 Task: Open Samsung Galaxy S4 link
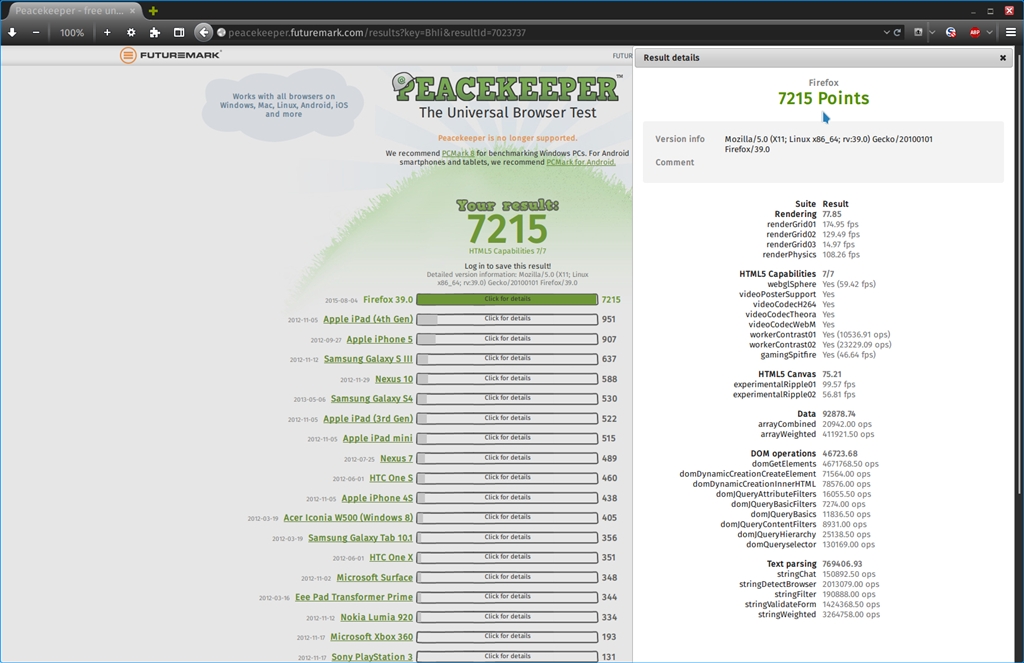click(372, 398)
